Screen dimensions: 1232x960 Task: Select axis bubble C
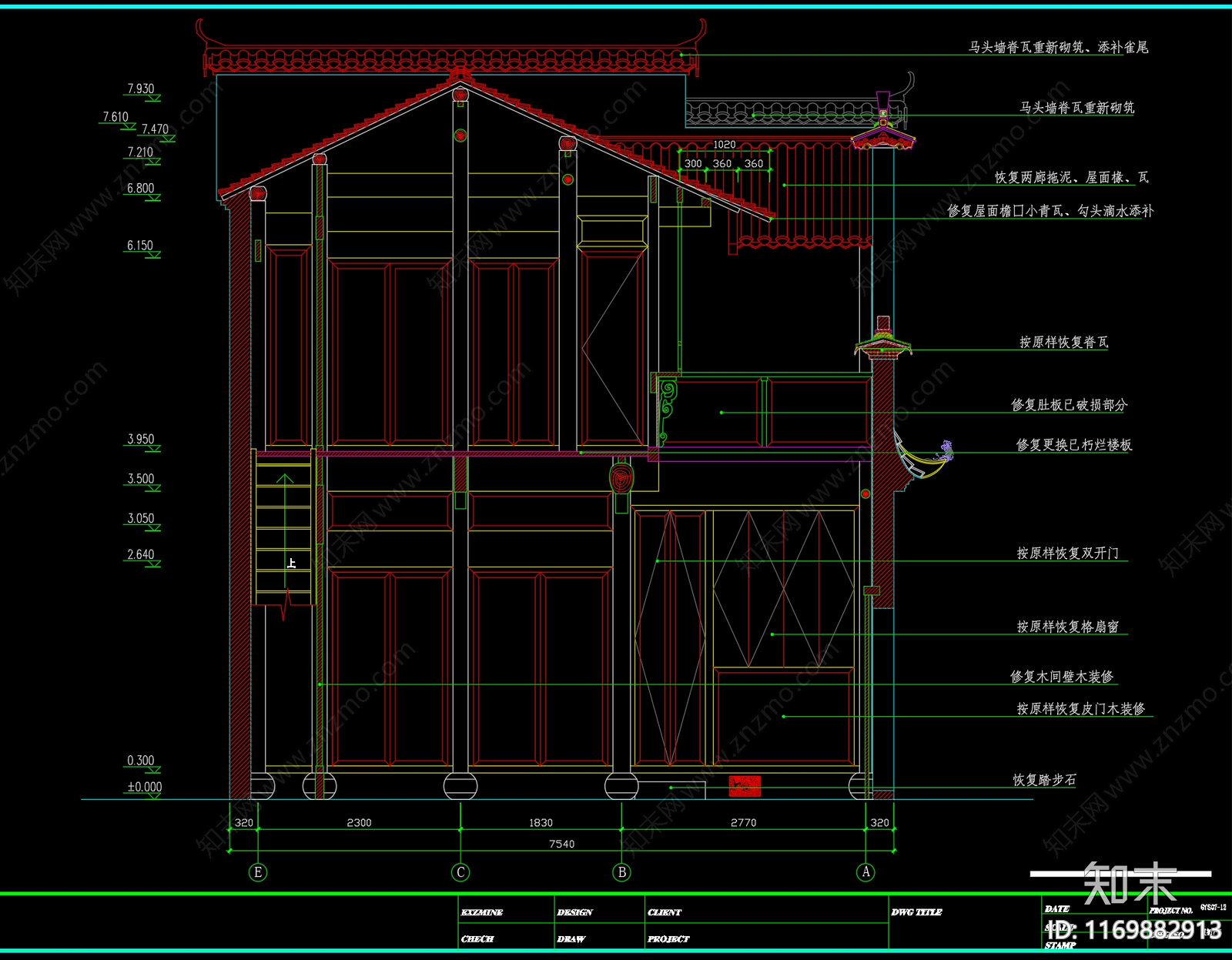click(460, 872)
